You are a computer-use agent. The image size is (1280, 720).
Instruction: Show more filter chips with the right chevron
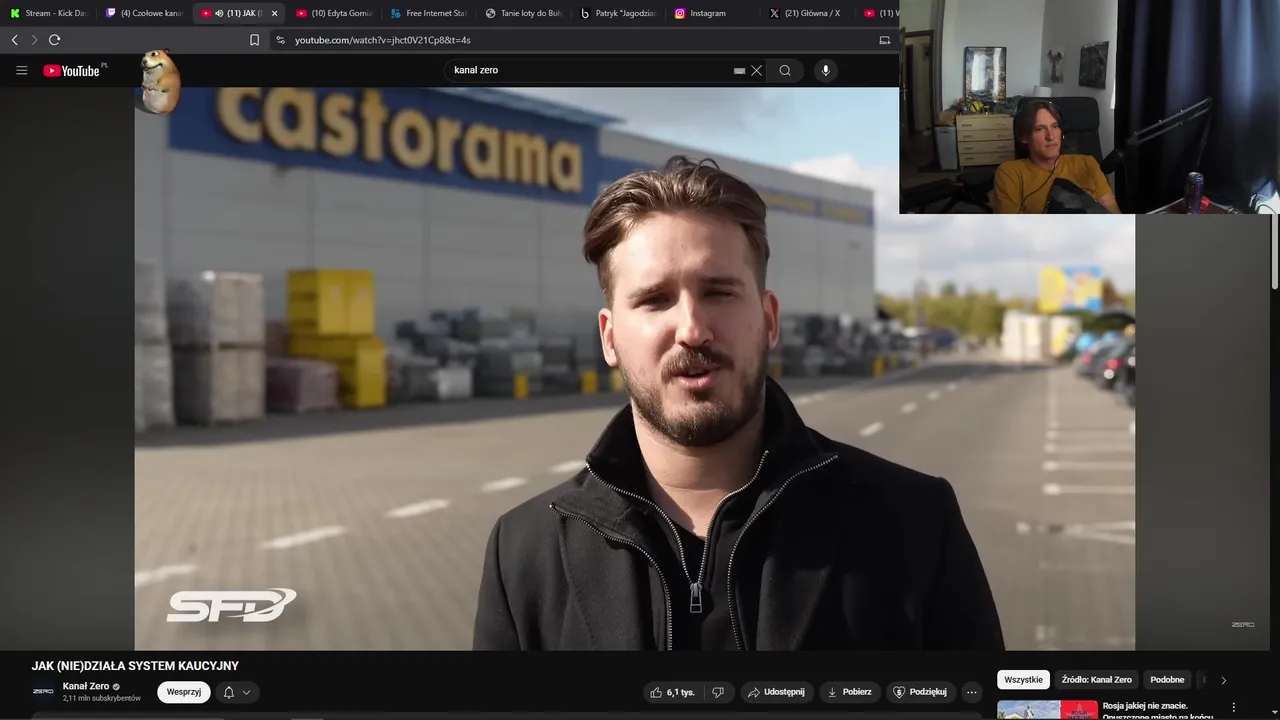coord(1223,680)
